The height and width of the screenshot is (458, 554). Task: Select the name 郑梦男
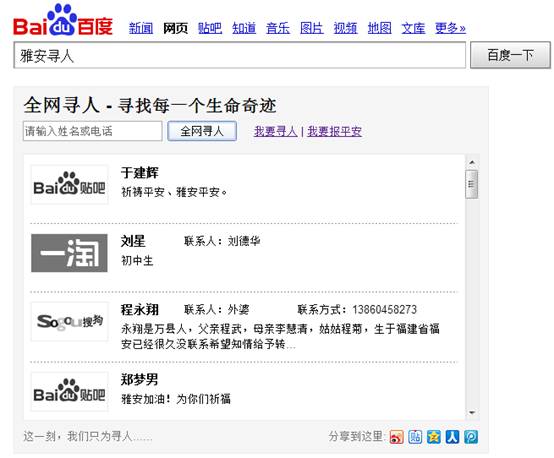[x=140, y=380]
